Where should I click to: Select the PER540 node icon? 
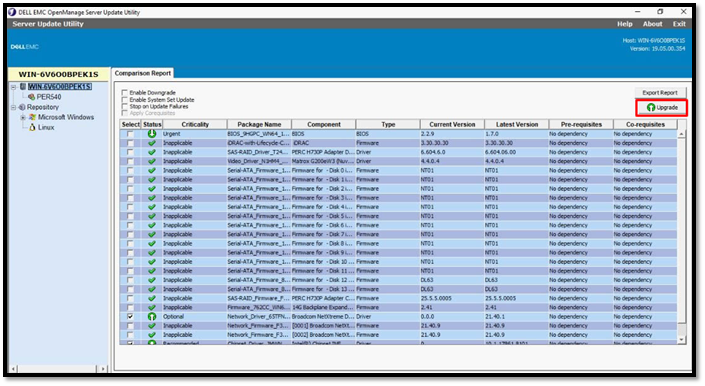coord(31,97)
